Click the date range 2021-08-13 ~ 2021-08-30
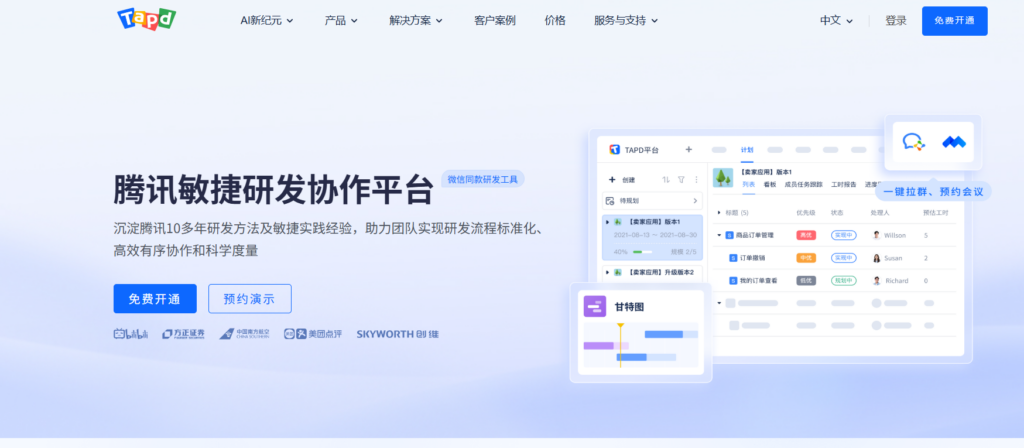 click(655, 235)
